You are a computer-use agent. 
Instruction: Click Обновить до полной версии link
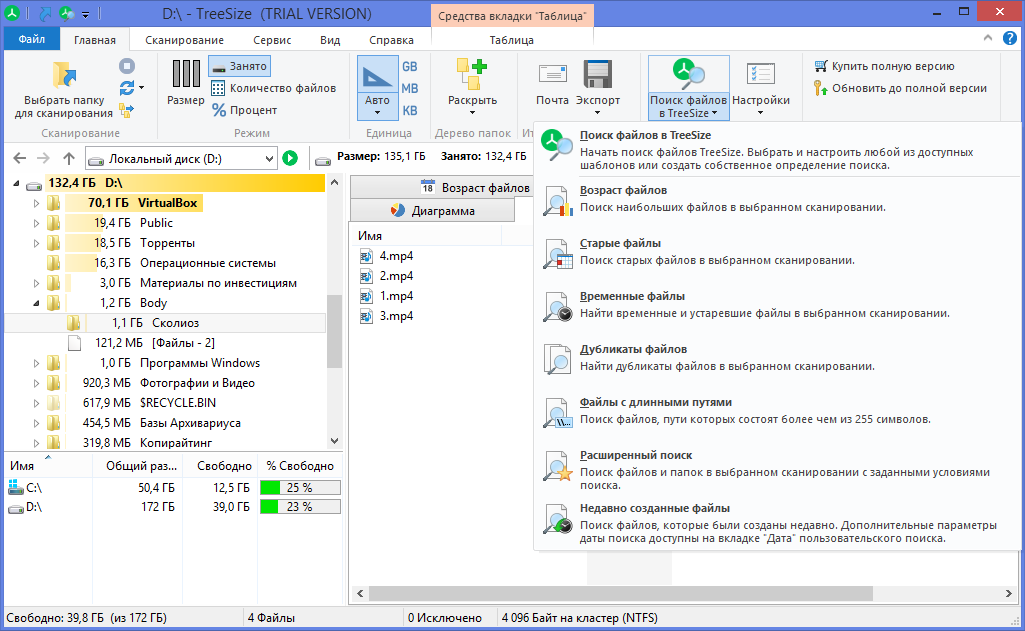(x=900, y=88)
